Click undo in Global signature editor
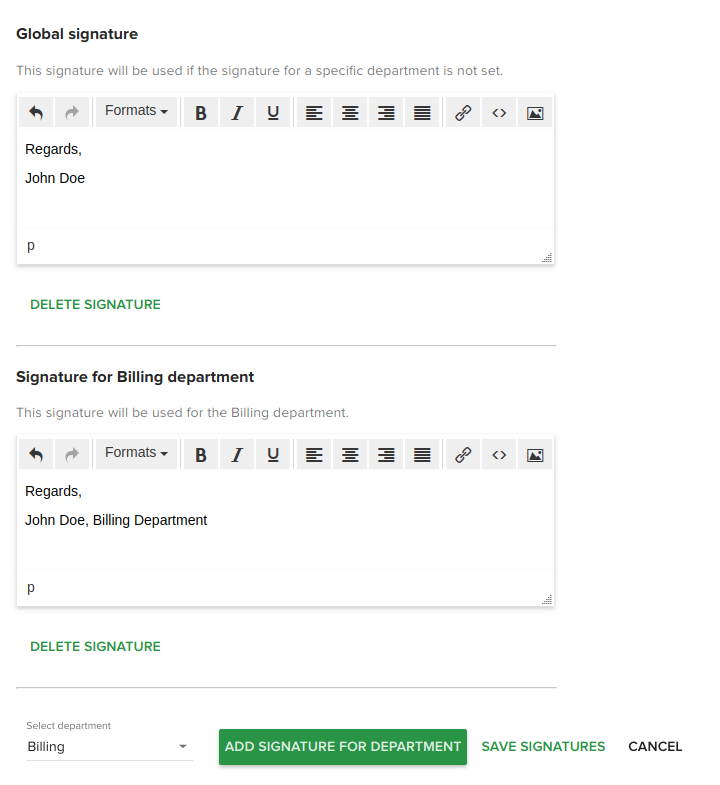The width and height of the screenshot is (720, 785). [36, 112]
